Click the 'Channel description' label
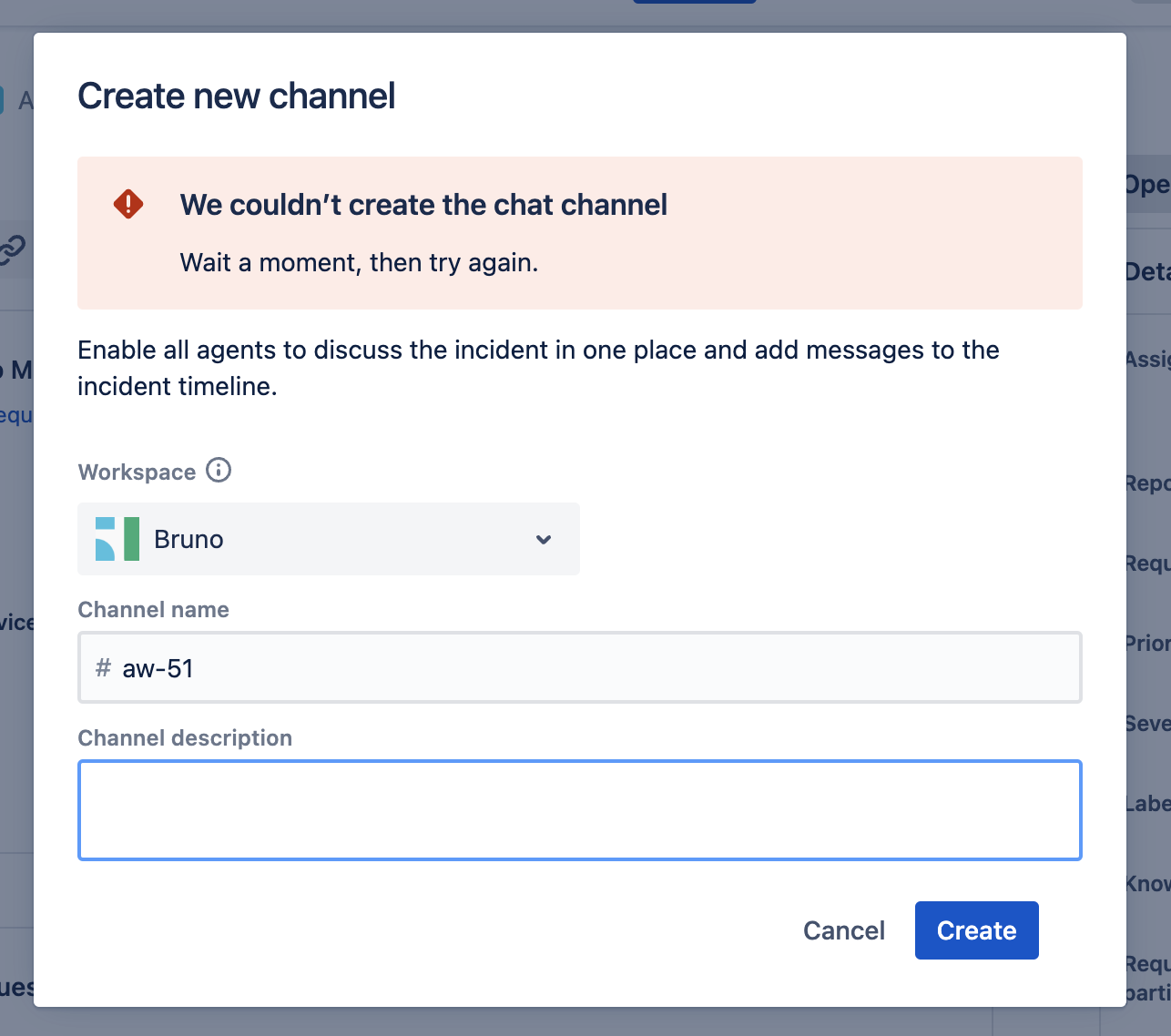 tap(185, 737)
